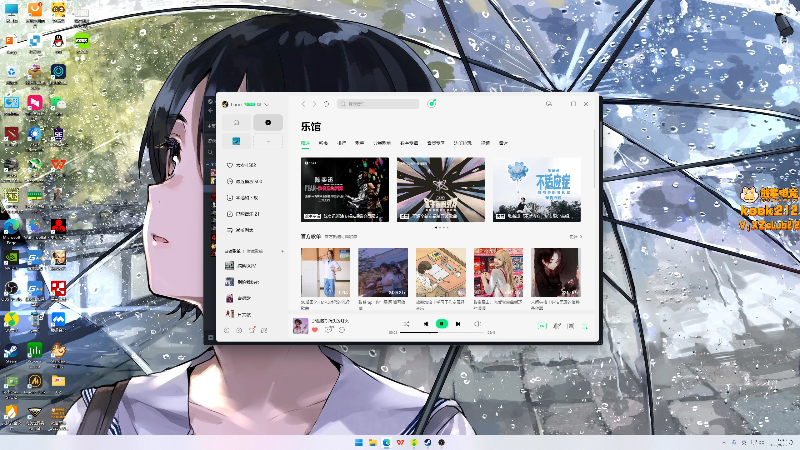Toggle shuffle play mode
The image size is (800, 450).
click(406, 324)
